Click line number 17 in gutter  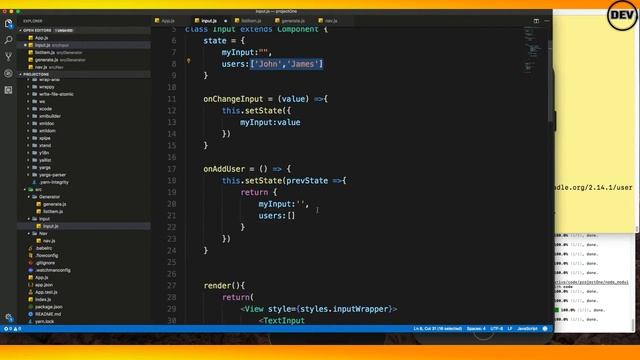click(x=172, y=169)
